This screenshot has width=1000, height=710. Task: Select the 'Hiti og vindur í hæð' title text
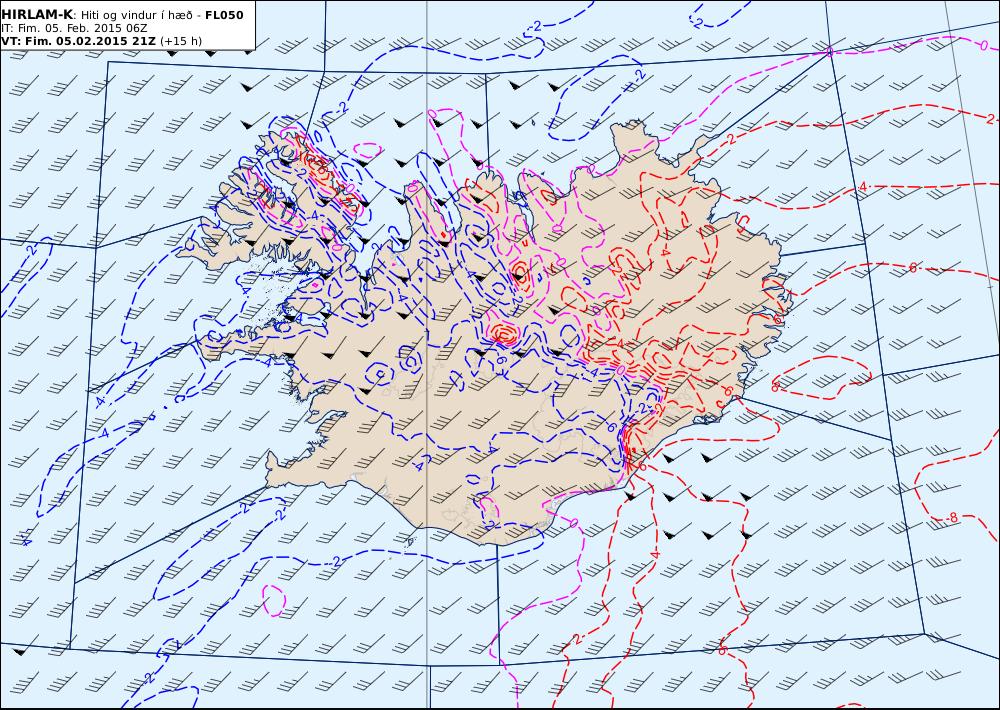pos(136,15)
